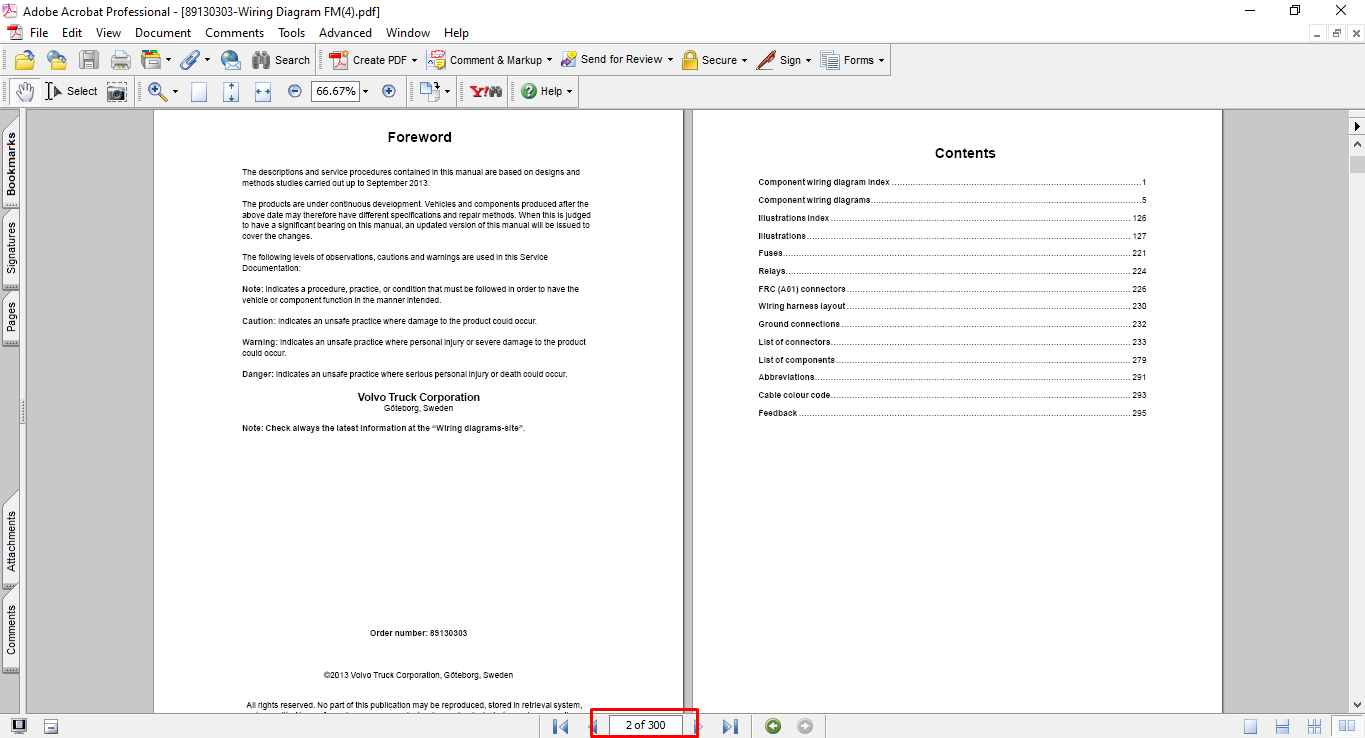Open the zoom percentage dropdown arrow

pyautogui.click(x=366, y=91)
